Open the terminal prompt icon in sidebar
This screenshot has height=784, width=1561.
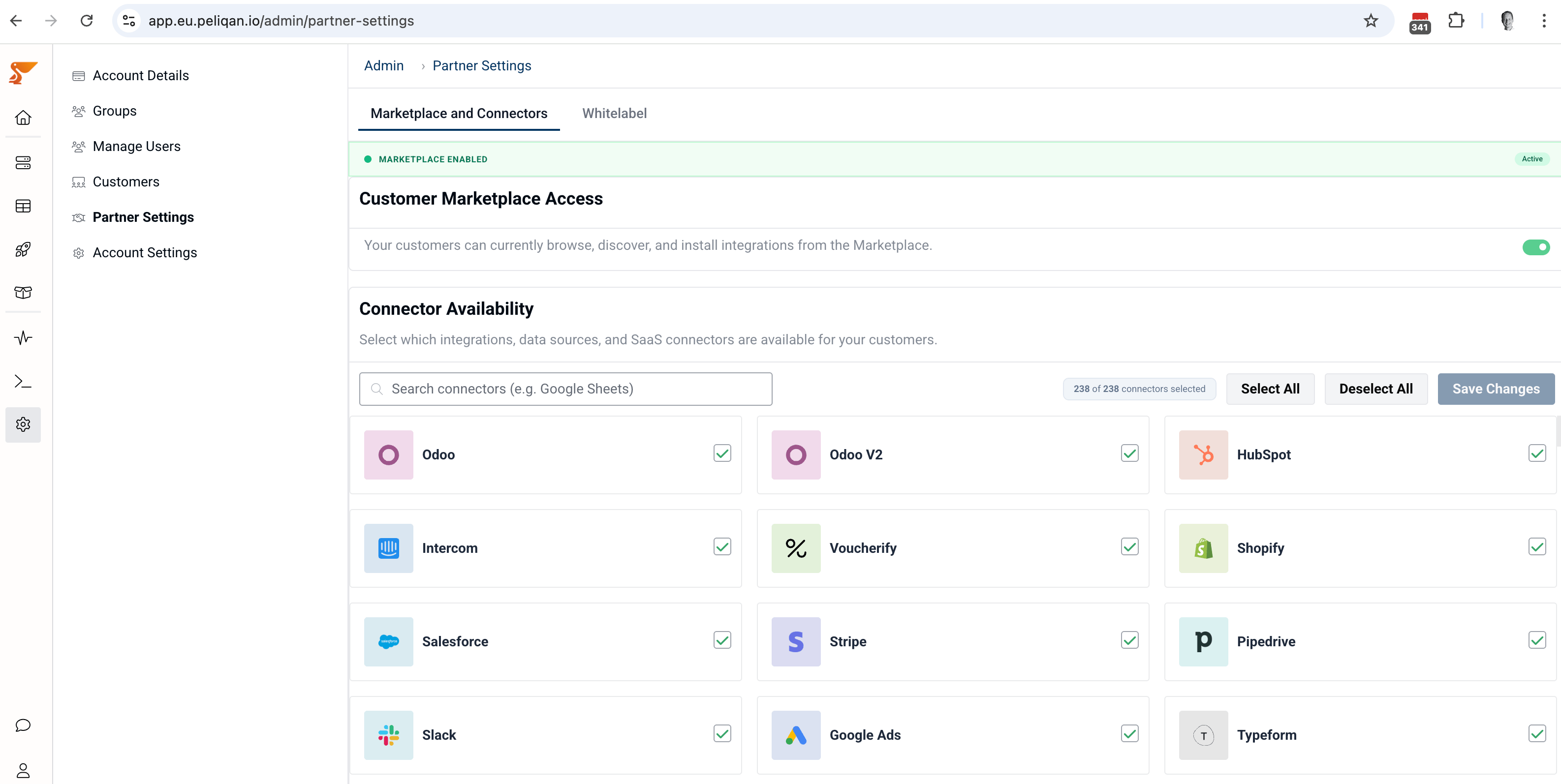tap(23, 381)
